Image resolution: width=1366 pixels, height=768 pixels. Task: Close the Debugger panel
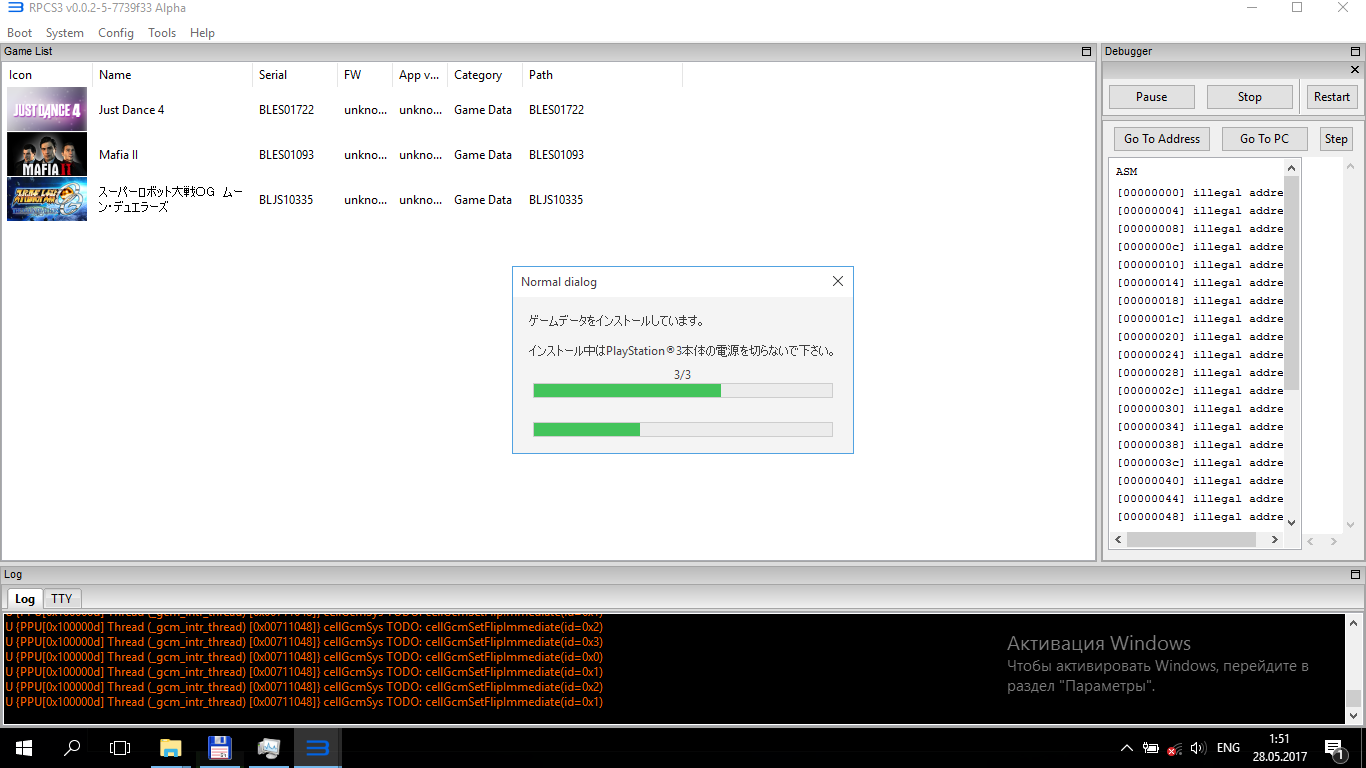coord(1356,70)
